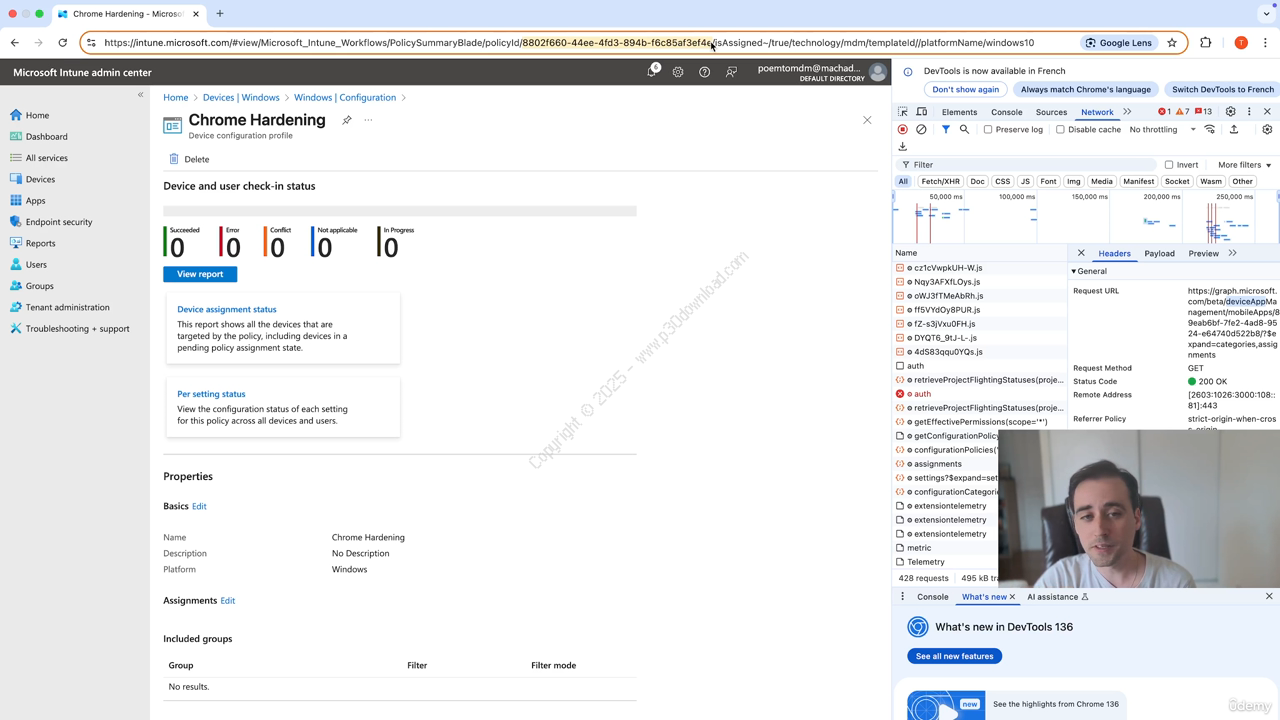Open network search magnifier
The width and height of the screenshot is (1280, 720).
(x=964, y=129)
